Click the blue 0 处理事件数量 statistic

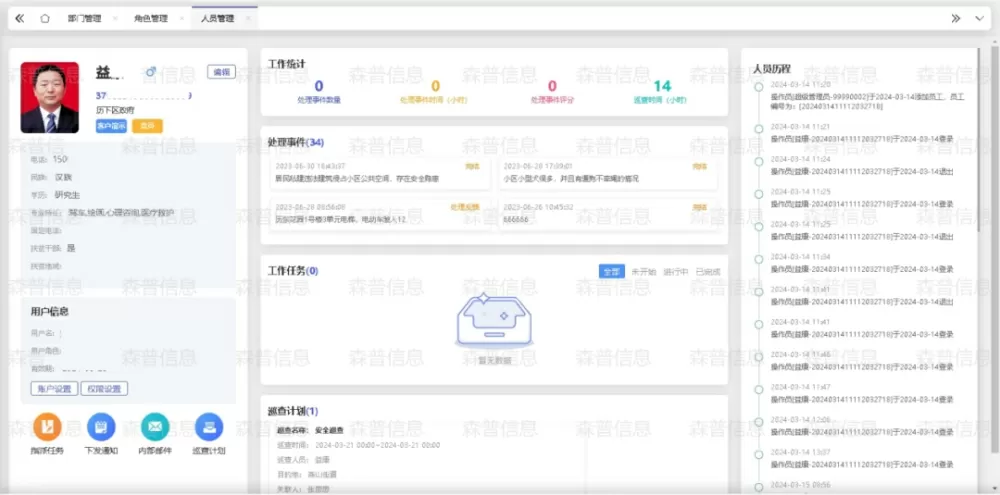(x=319, y=91)
